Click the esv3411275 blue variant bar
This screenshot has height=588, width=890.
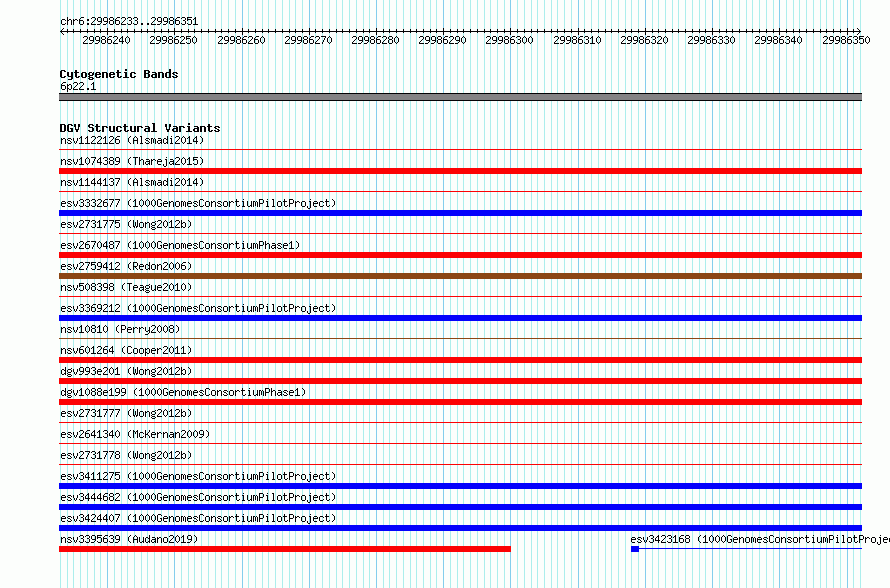[x=460, y=486]
